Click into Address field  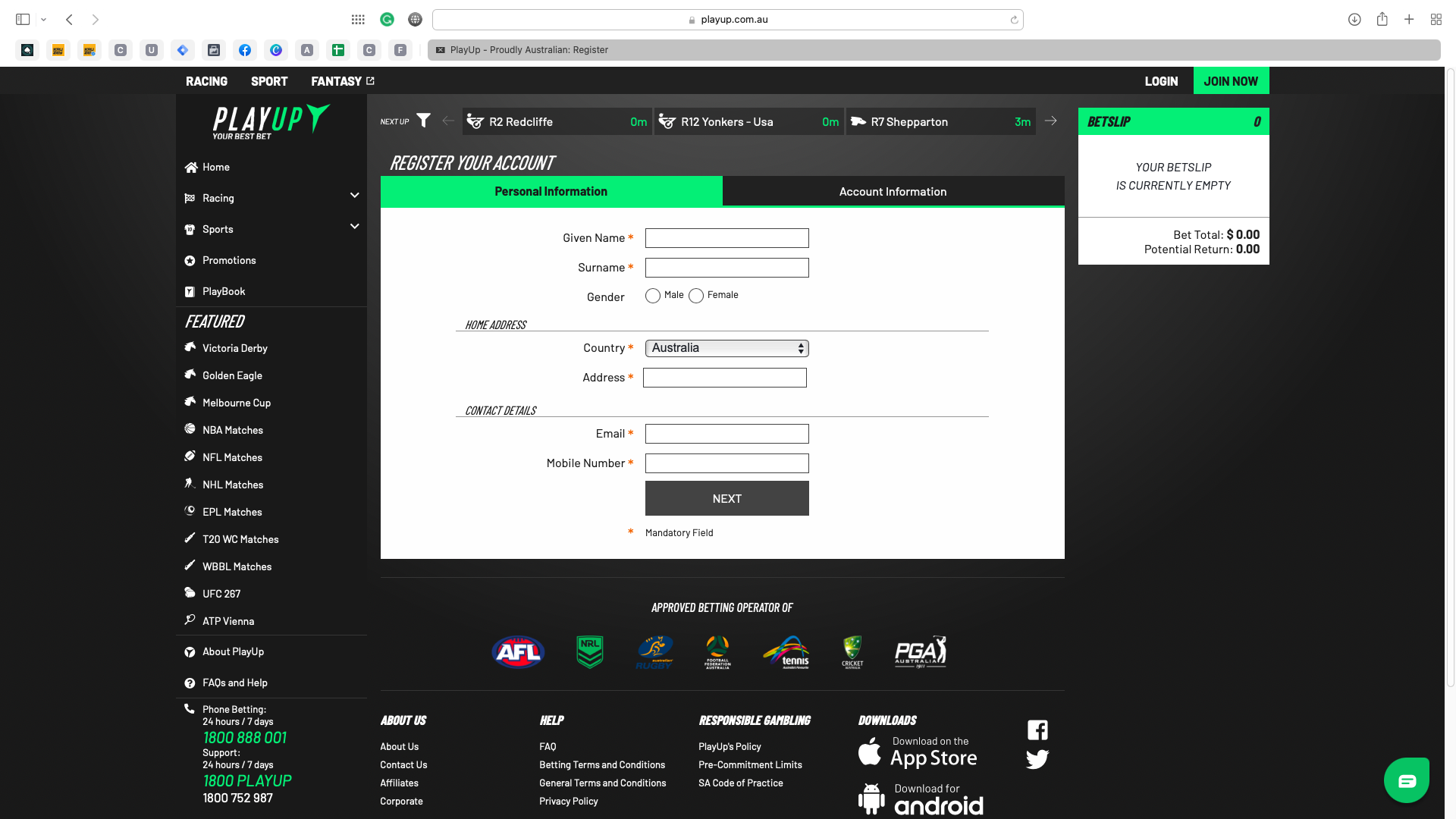pyautogui.click(x=724, y=378)
